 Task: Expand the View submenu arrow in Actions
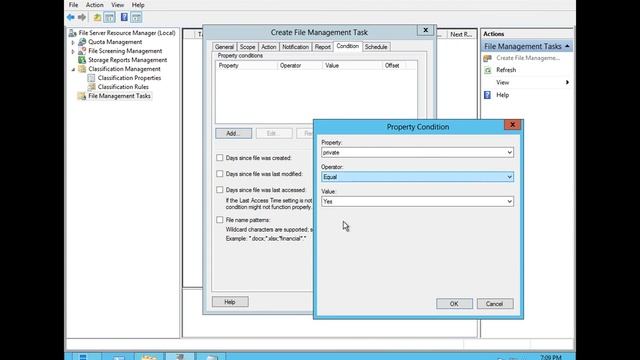click(x=567, y=82)
